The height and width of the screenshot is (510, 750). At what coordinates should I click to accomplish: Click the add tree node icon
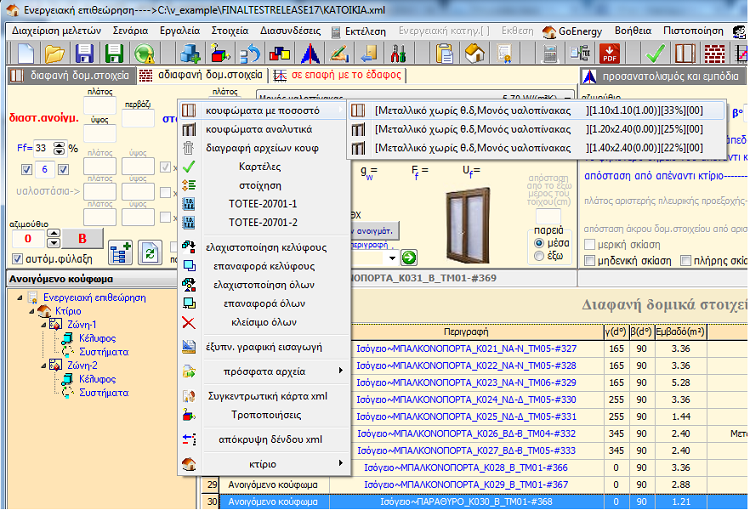[120, 251]
